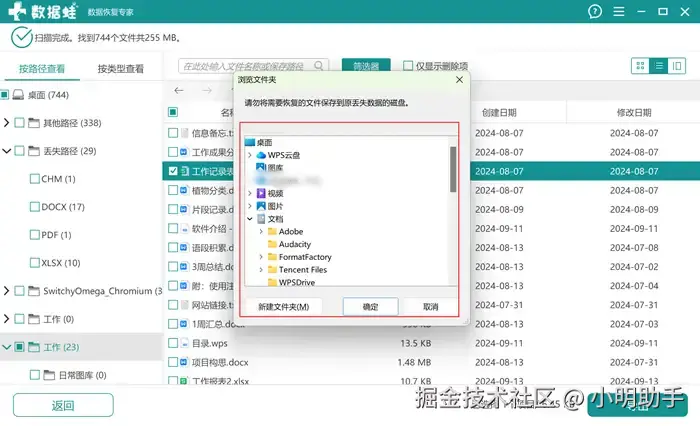Viewport: 700px width, 426px height.
Task: Collapse the 工作 (23) node
Action: [x=6, y=347]
